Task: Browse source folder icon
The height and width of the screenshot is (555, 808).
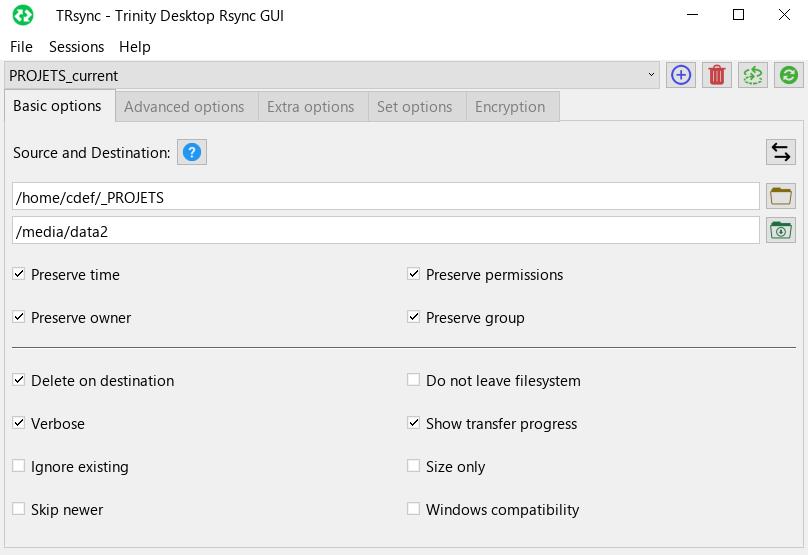Action: 781,196
